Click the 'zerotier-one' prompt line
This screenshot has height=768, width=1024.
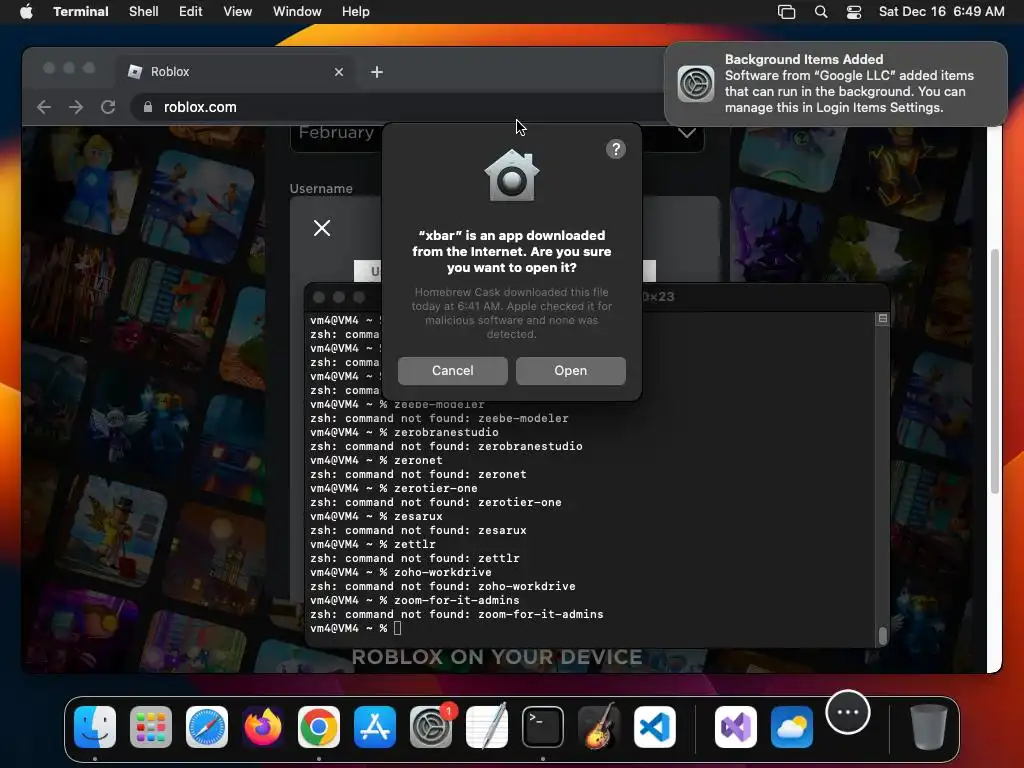point(394,488)
